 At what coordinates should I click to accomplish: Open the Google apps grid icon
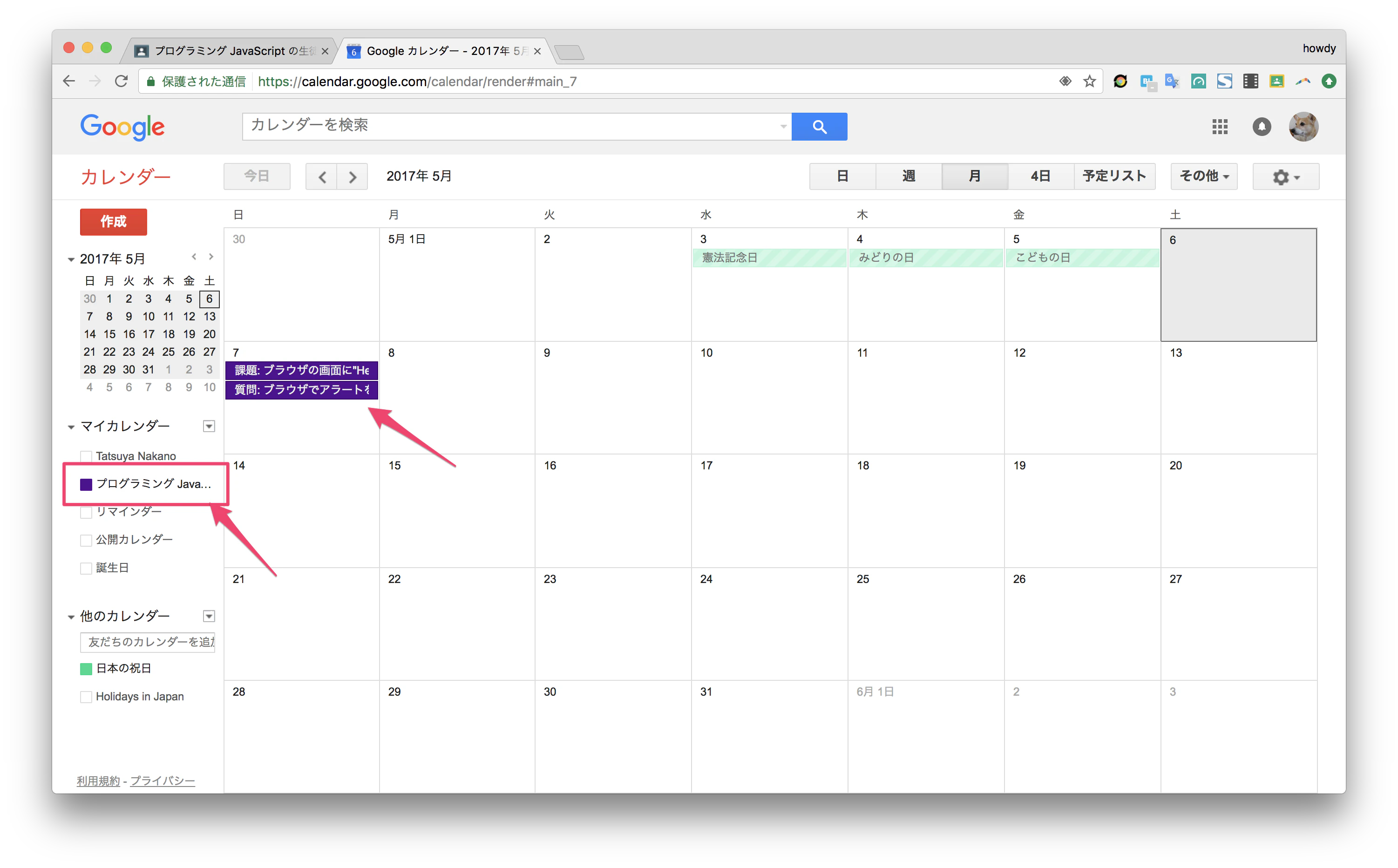click(1220, 126)
